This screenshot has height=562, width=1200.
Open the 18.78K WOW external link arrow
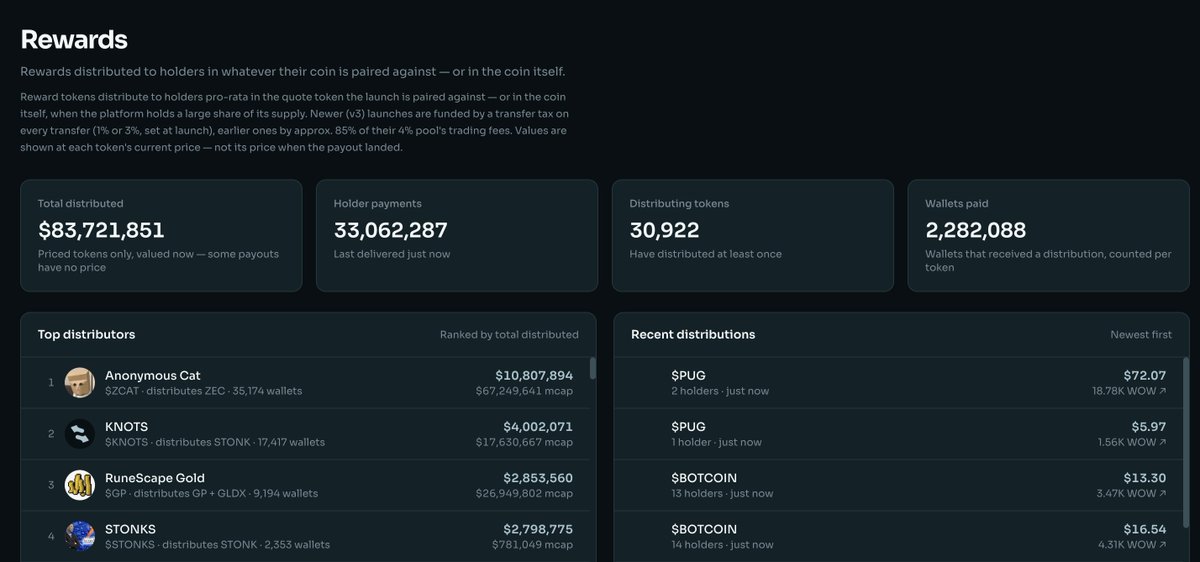pos(1162,391)
